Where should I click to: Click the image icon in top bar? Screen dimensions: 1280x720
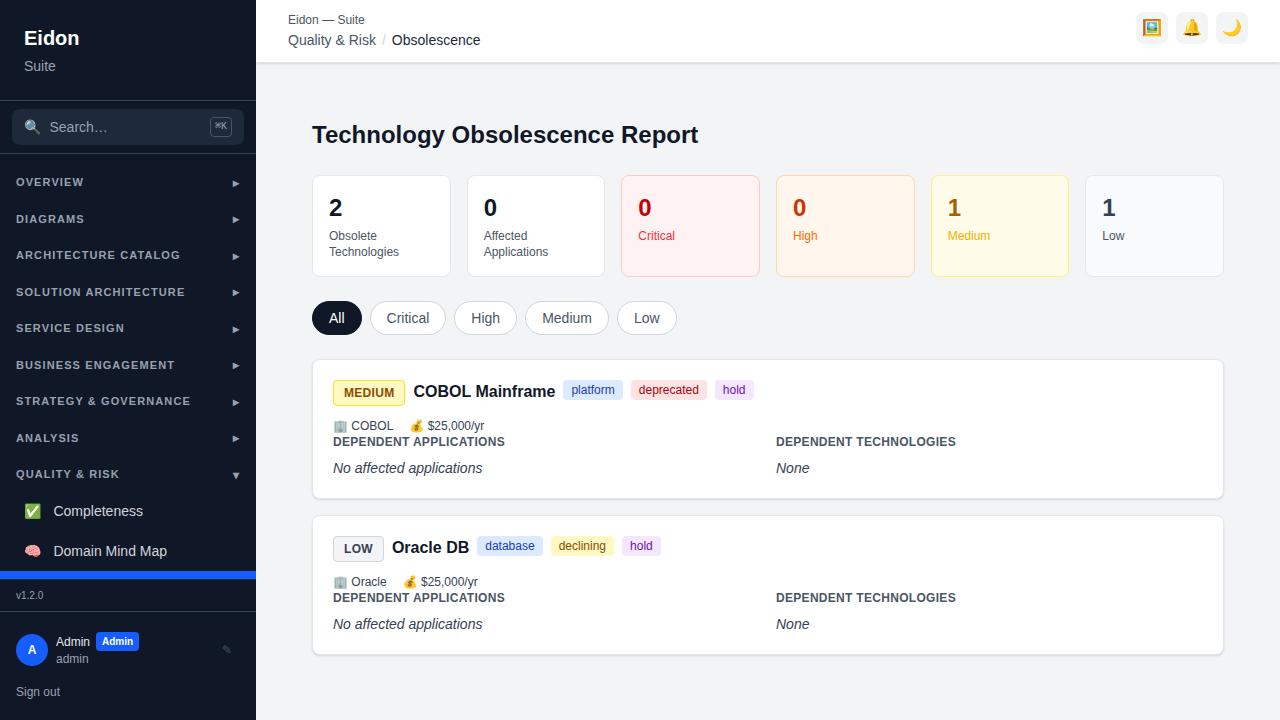[1152, 28]
